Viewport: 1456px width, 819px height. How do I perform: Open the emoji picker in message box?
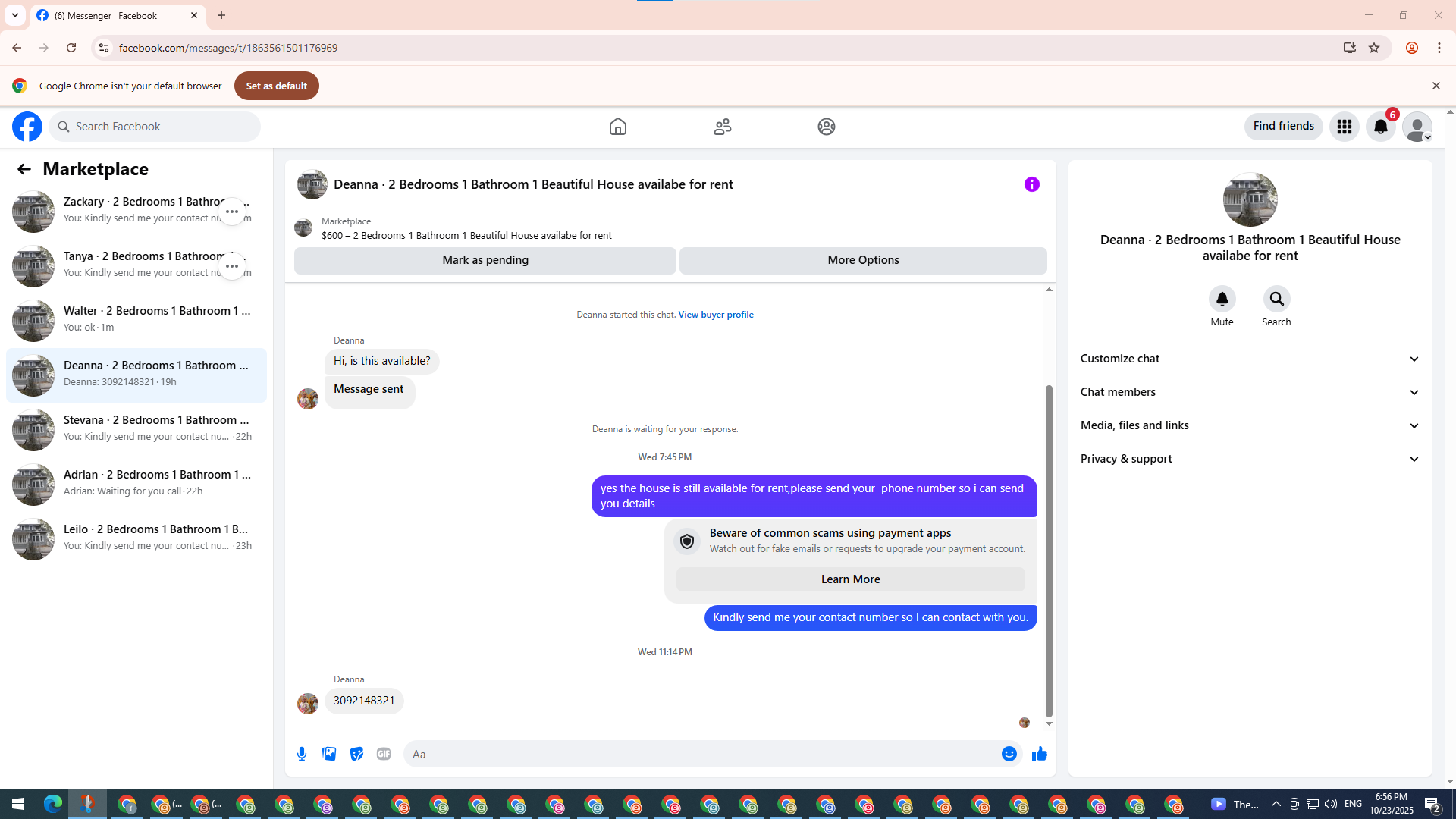[1009, 754]
